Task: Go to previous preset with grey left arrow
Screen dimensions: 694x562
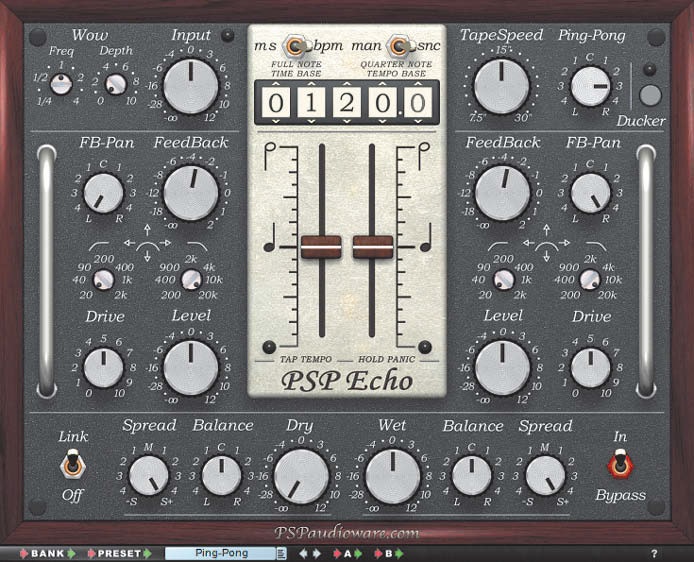Action: (x=304, y=553)
